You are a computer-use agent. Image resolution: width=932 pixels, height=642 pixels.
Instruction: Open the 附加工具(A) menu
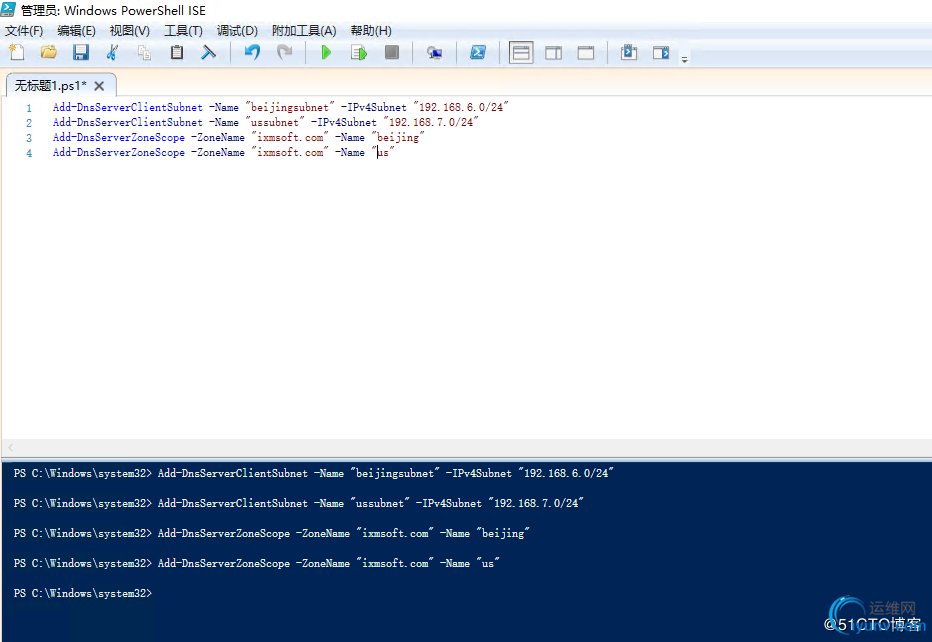coord(304,30)
